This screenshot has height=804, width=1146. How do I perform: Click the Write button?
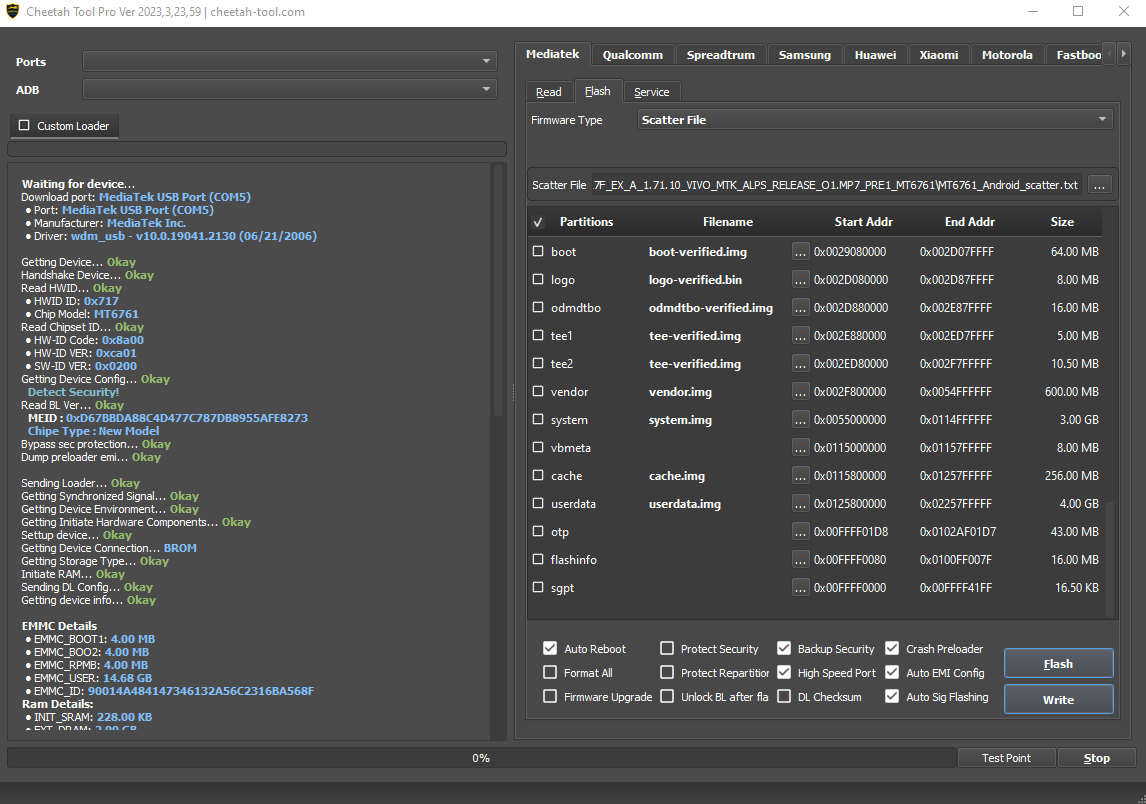(1058, 699)
